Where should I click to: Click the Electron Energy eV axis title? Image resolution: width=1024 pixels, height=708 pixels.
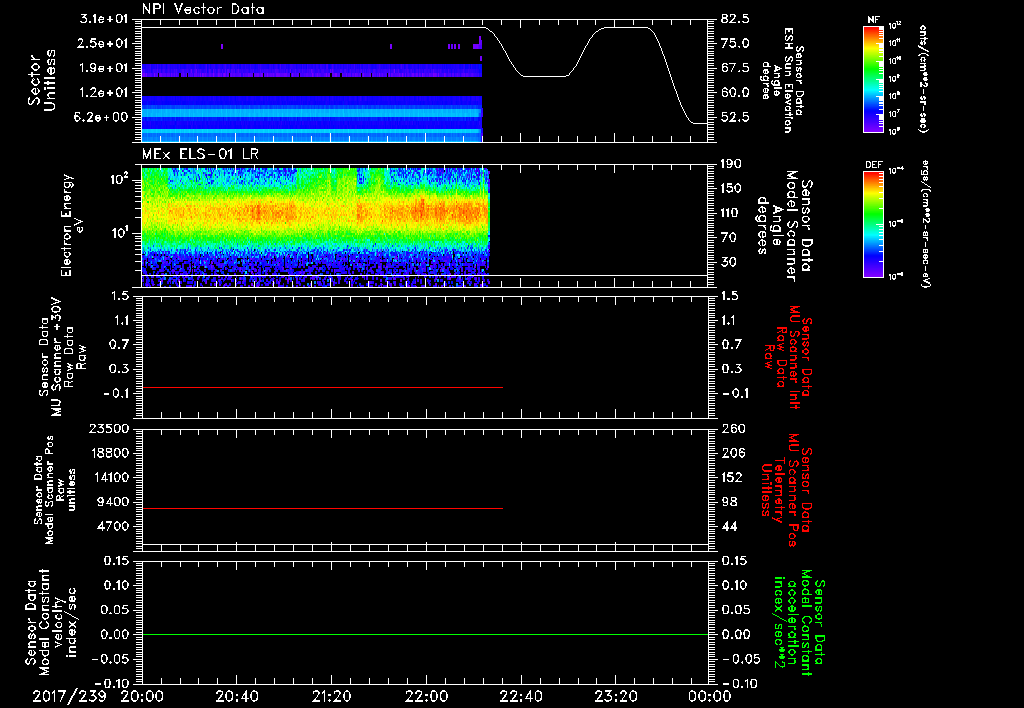pos(72,225)
